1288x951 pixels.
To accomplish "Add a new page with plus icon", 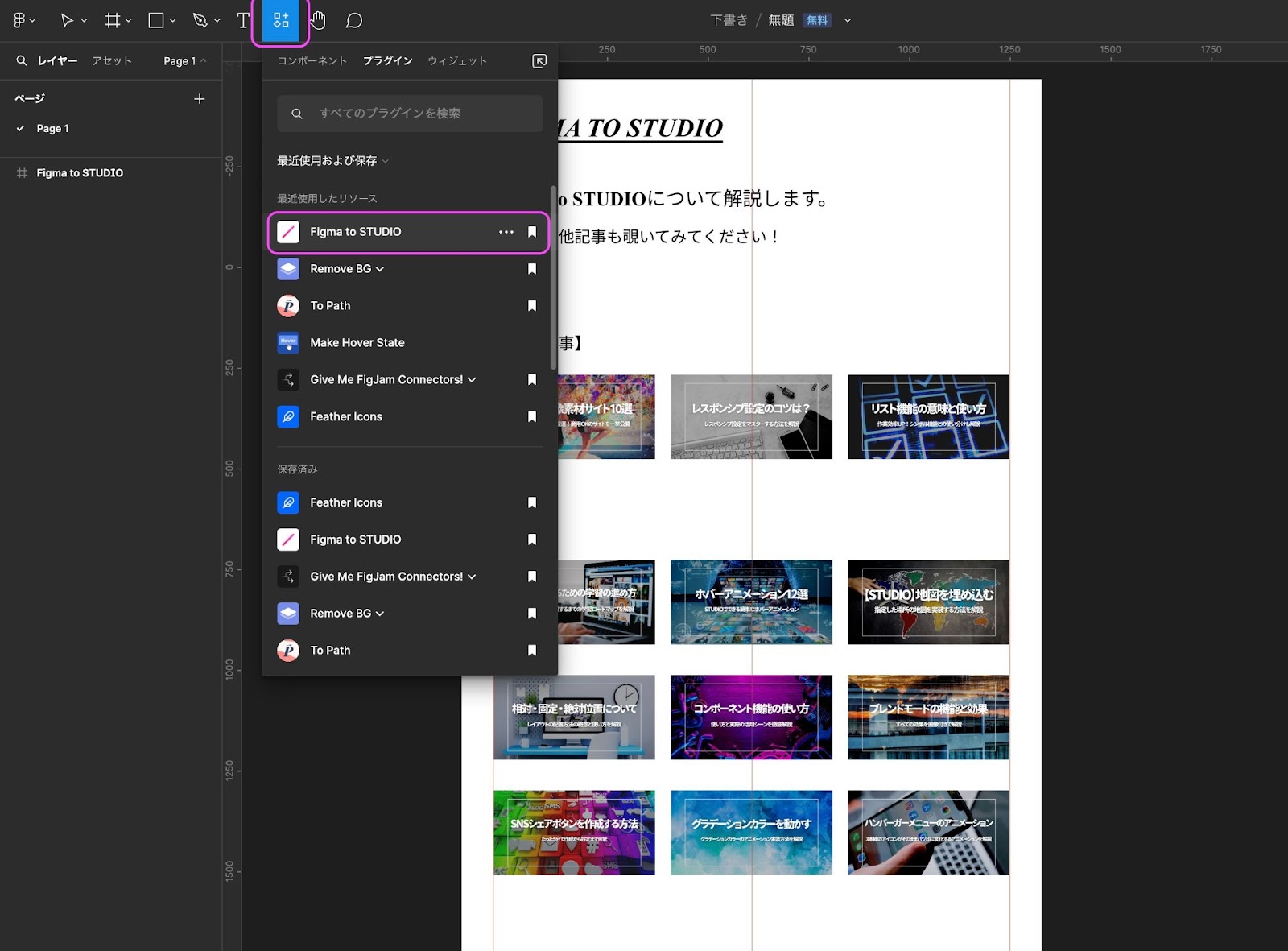I will coord(200,98).
